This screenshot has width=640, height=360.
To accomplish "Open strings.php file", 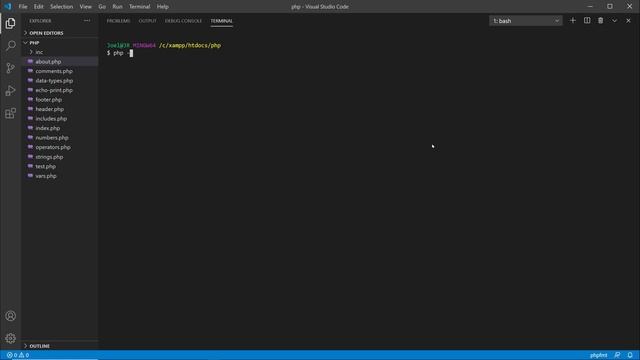I will [x=60, y=157].
